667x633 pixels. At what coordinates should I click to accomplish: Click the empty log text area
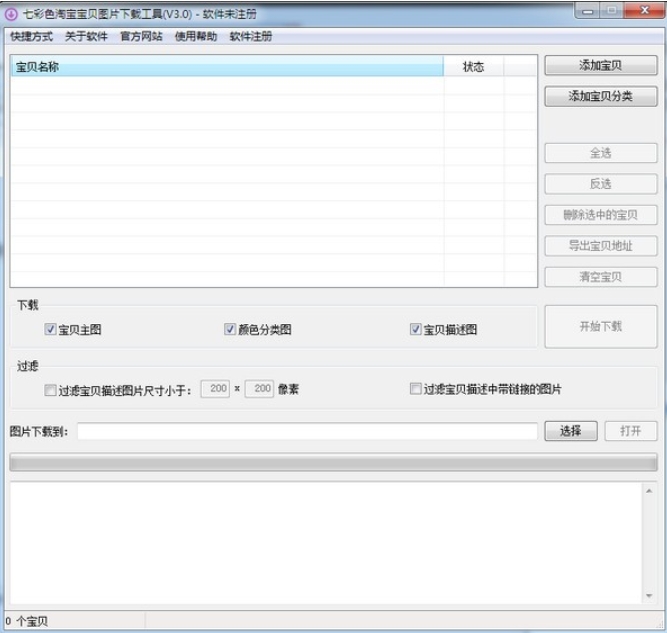pos(326,543)
